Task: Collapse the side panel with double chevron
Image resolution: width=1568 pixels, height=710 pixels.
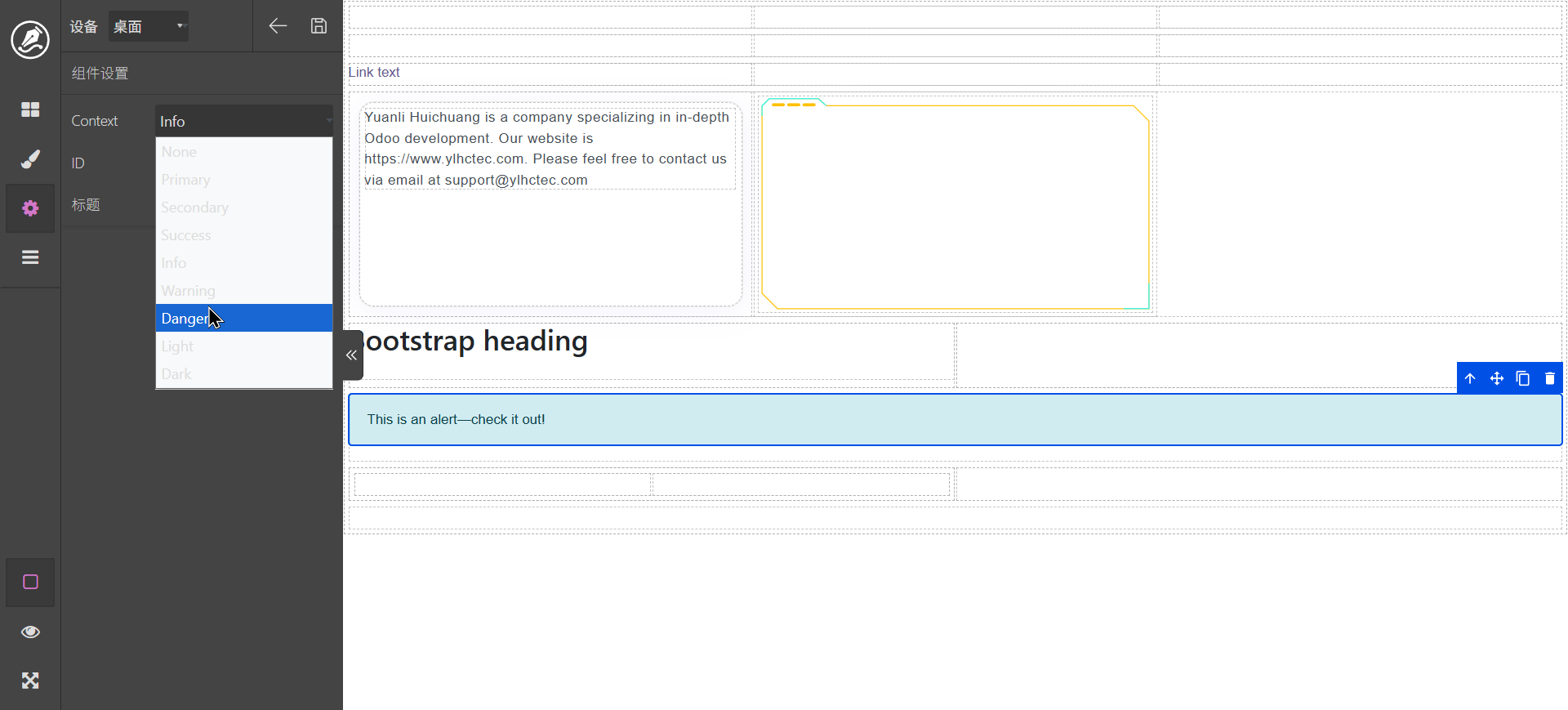Action: [x=352, y=355]
